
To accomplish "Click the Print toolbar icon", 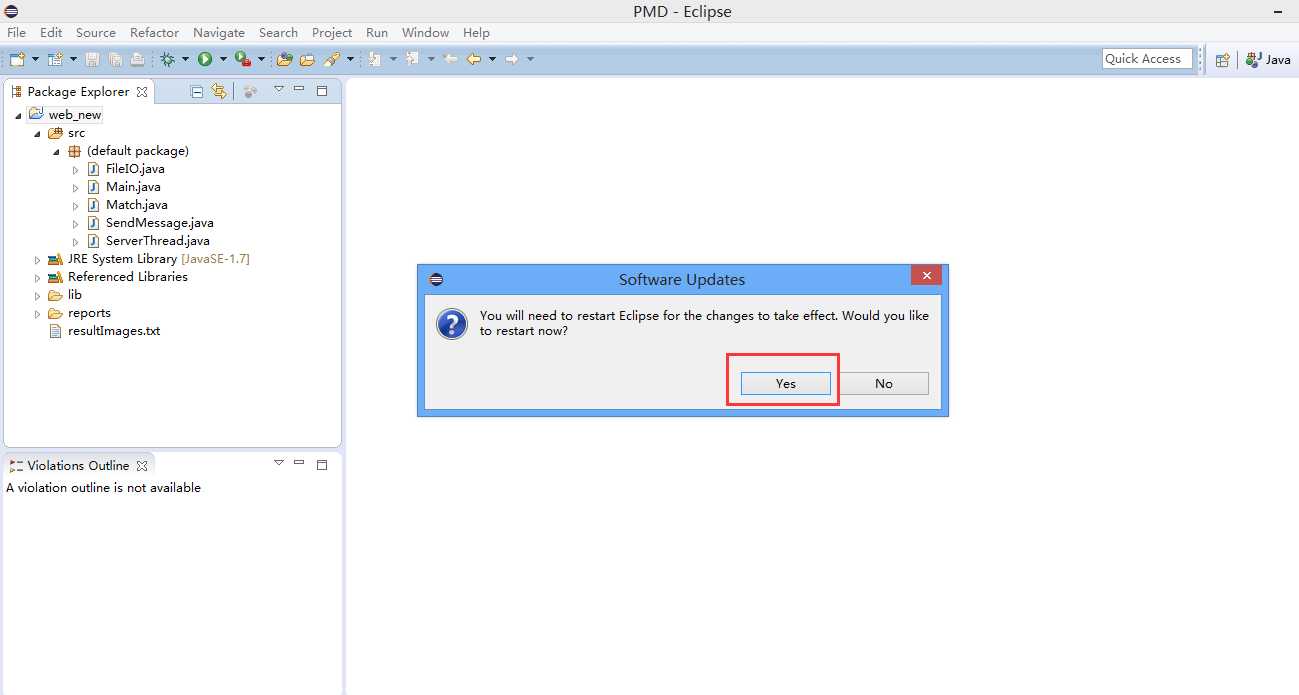I will click(x=137, y=59).
